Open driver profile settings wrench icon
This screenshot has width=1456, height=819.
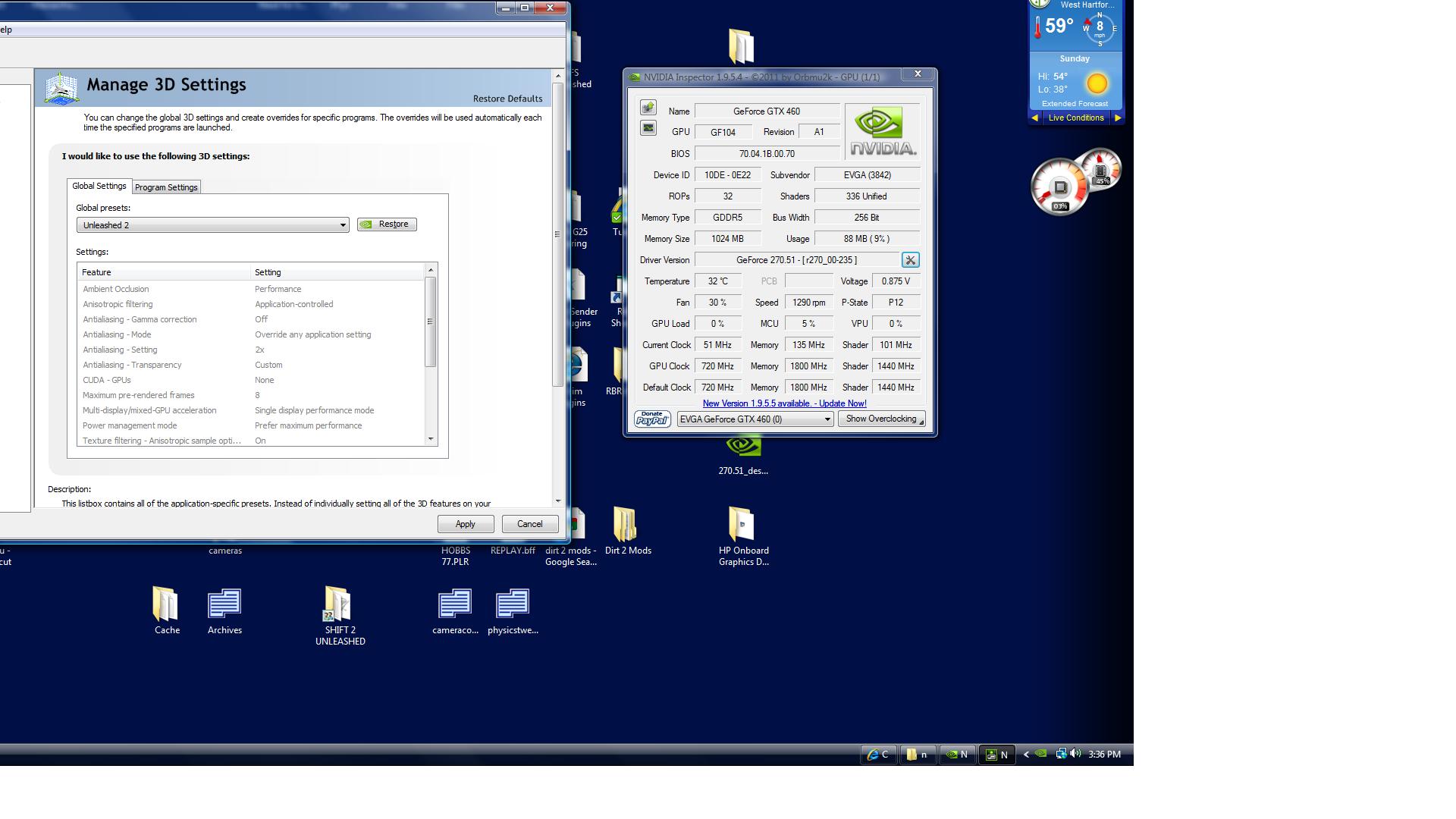click(910, 260)
